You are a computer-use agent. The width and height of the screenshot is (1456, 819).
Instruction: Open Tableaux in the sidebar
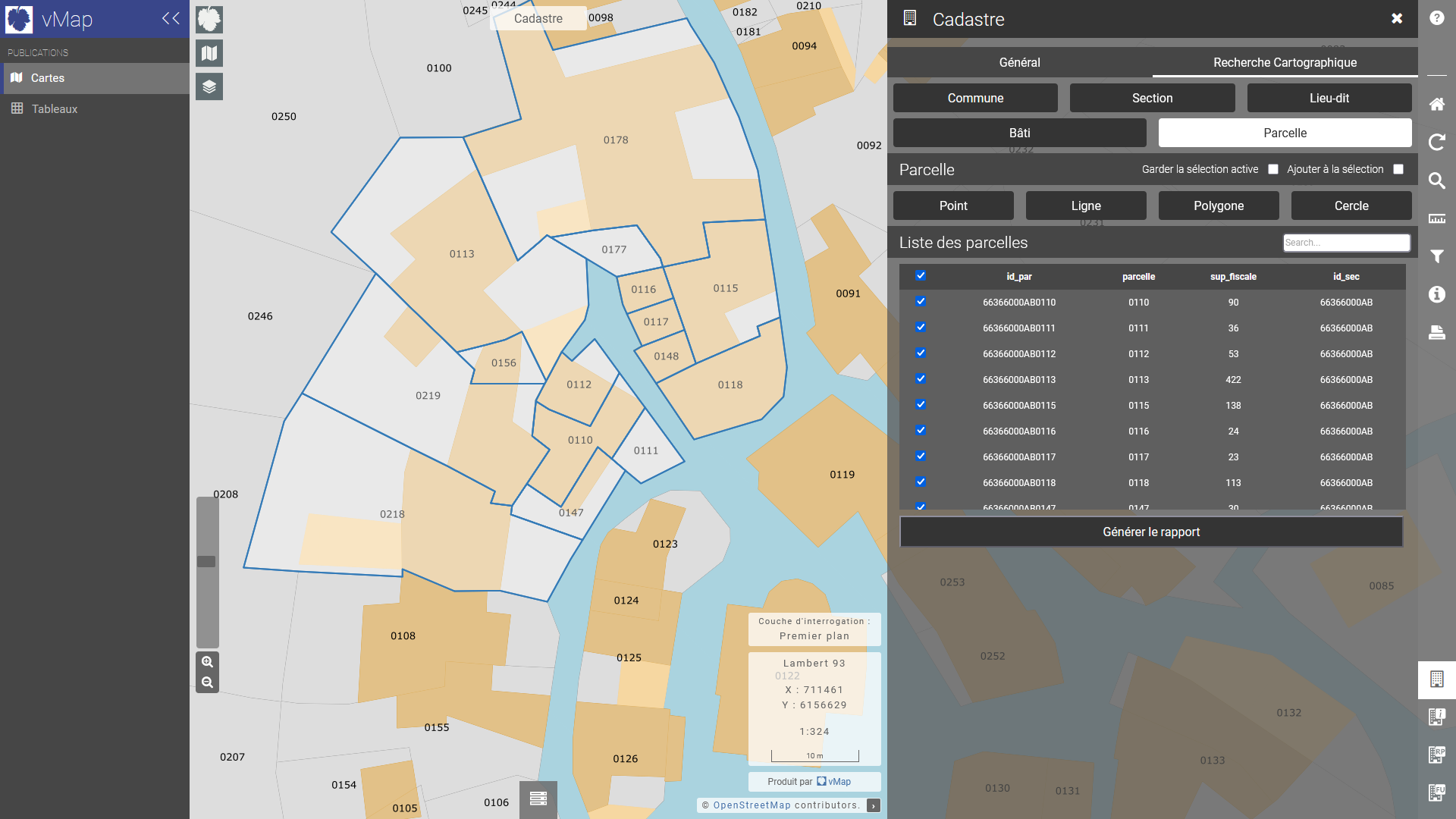tap(55, 109)
